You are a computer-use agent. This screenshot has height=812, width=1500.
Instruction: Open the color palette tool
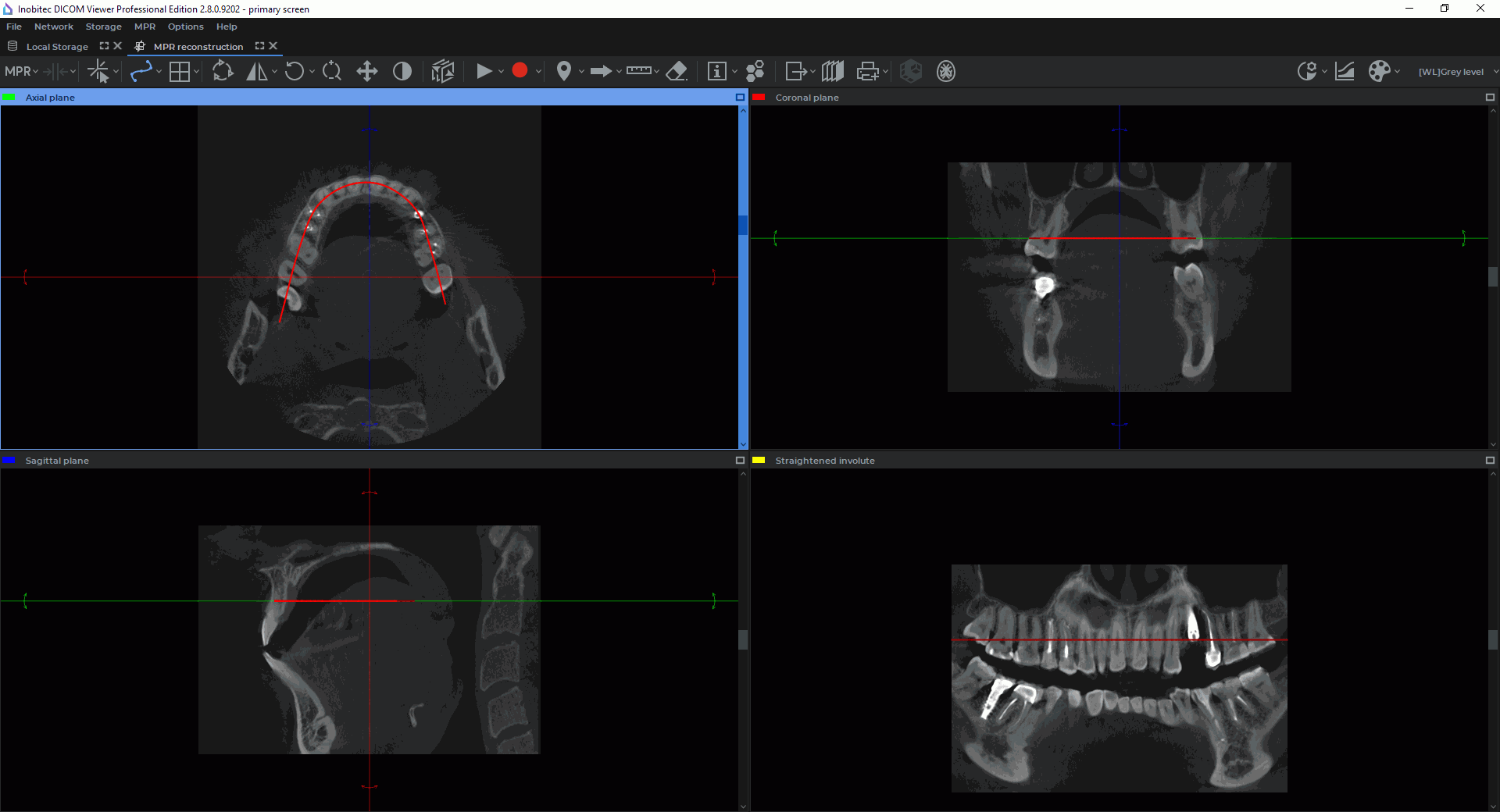coord(1380,72)
